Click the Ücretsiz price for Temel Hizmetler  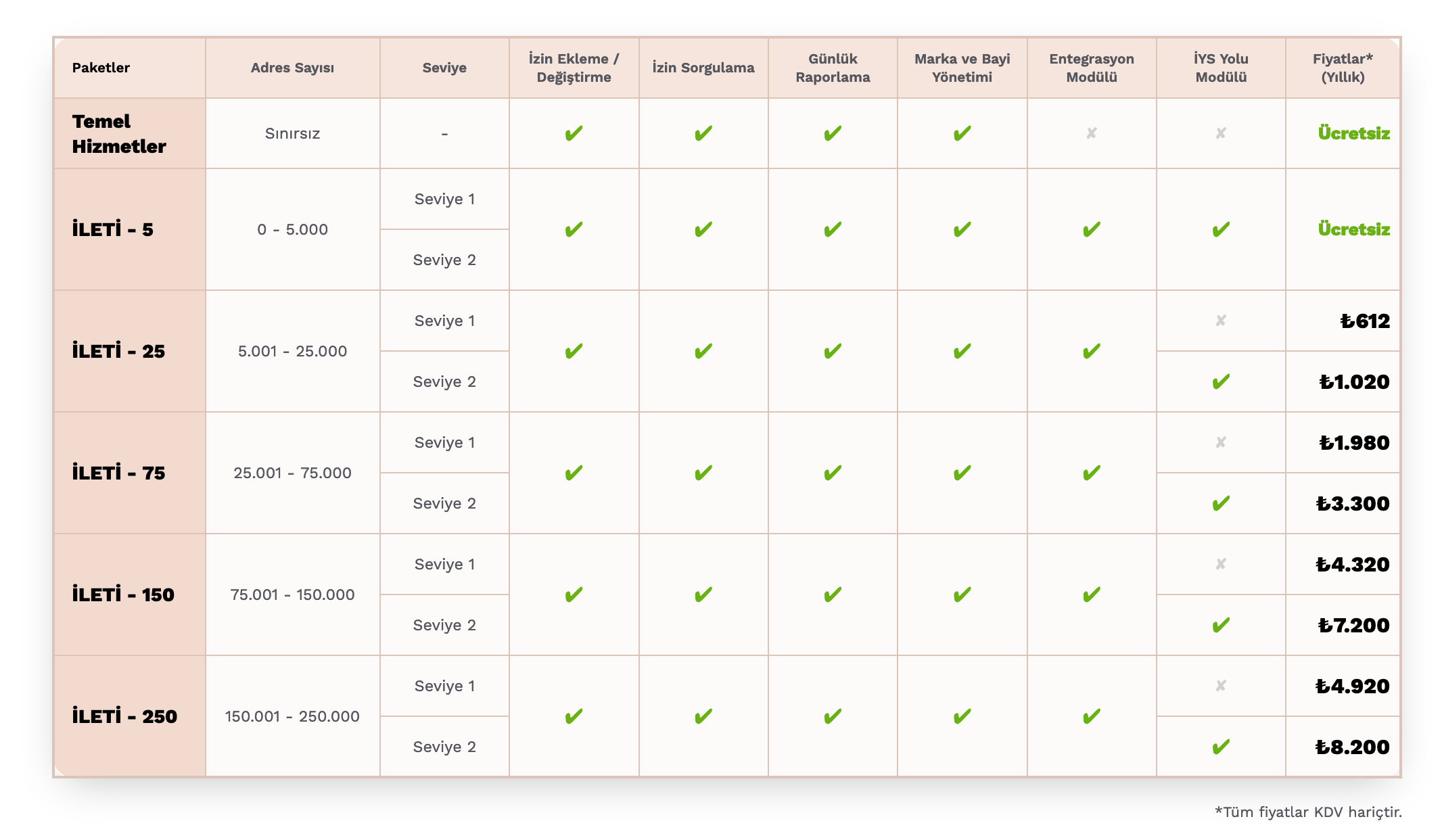(x=1353, y=133)
